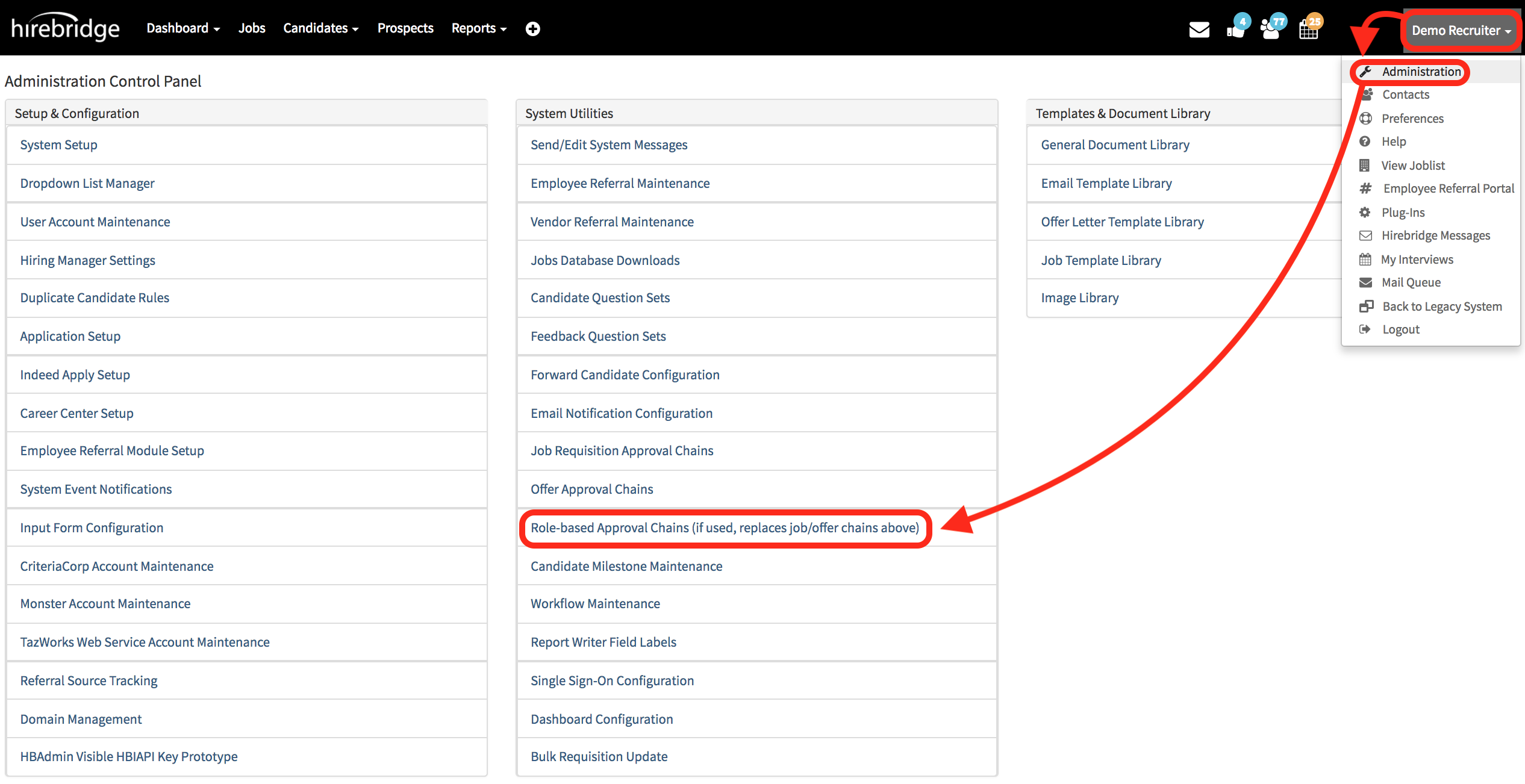Open the Jobs navigation item

click(252, 28)
